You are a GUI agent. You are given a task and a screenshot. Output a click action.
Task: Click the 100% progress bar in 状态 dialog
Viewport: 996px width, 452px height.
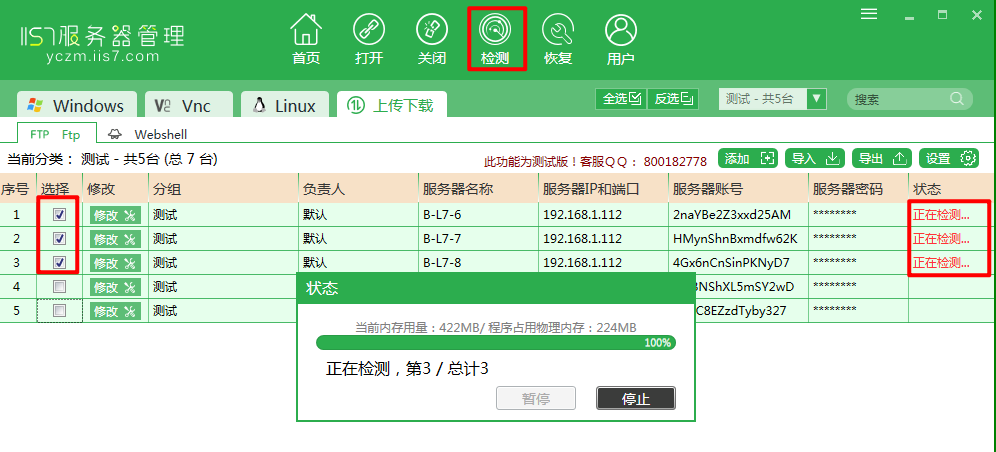point(496,343)
